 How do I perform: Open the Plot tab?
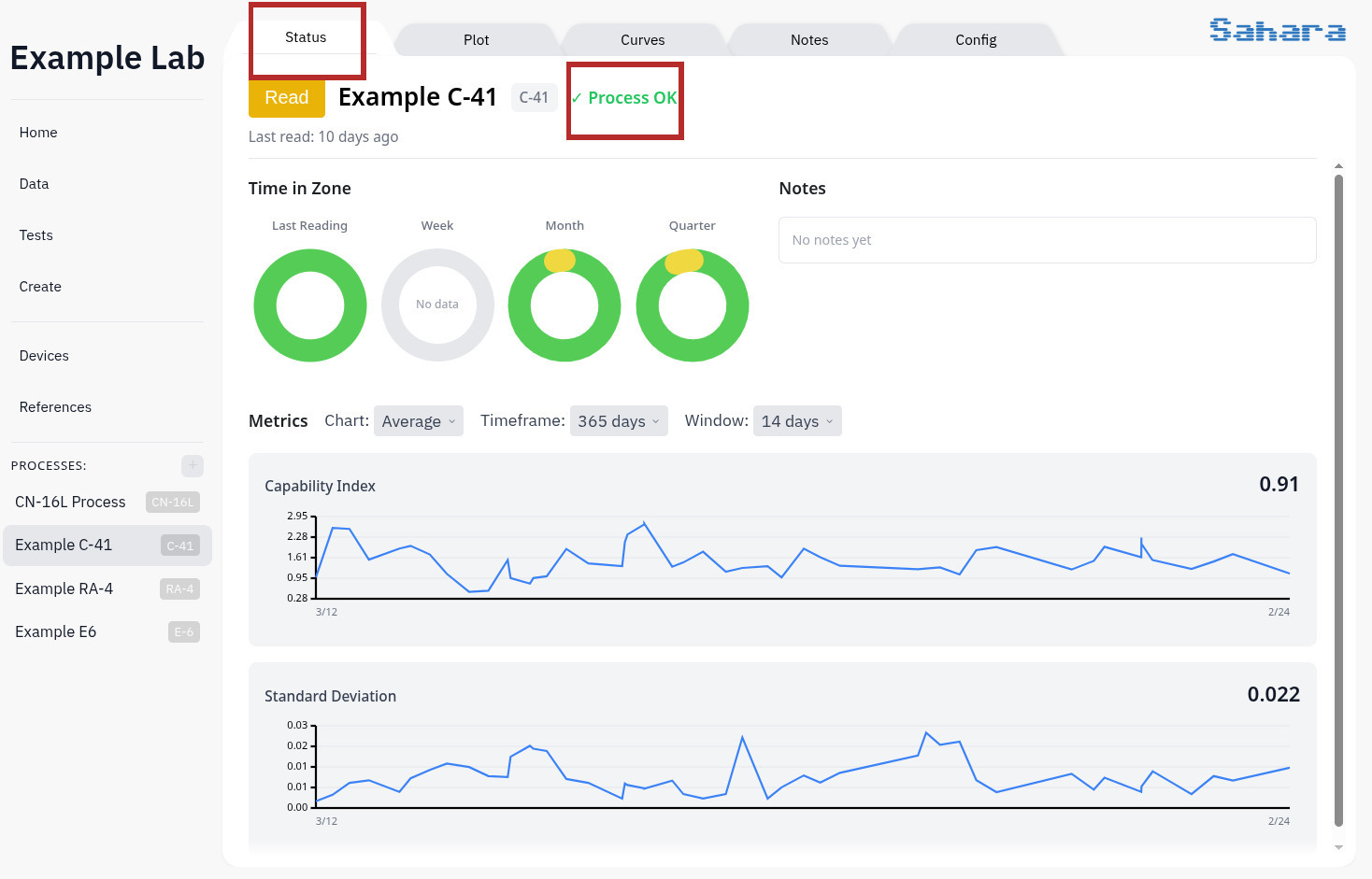pyautogui.click(x=476, y=39)
